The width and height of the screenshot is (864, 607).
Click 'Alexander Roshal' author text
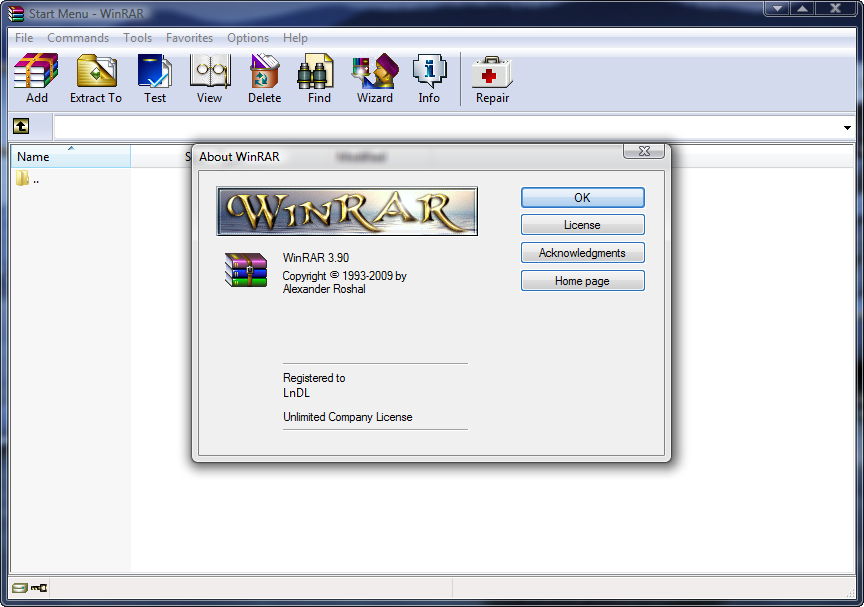324,289
